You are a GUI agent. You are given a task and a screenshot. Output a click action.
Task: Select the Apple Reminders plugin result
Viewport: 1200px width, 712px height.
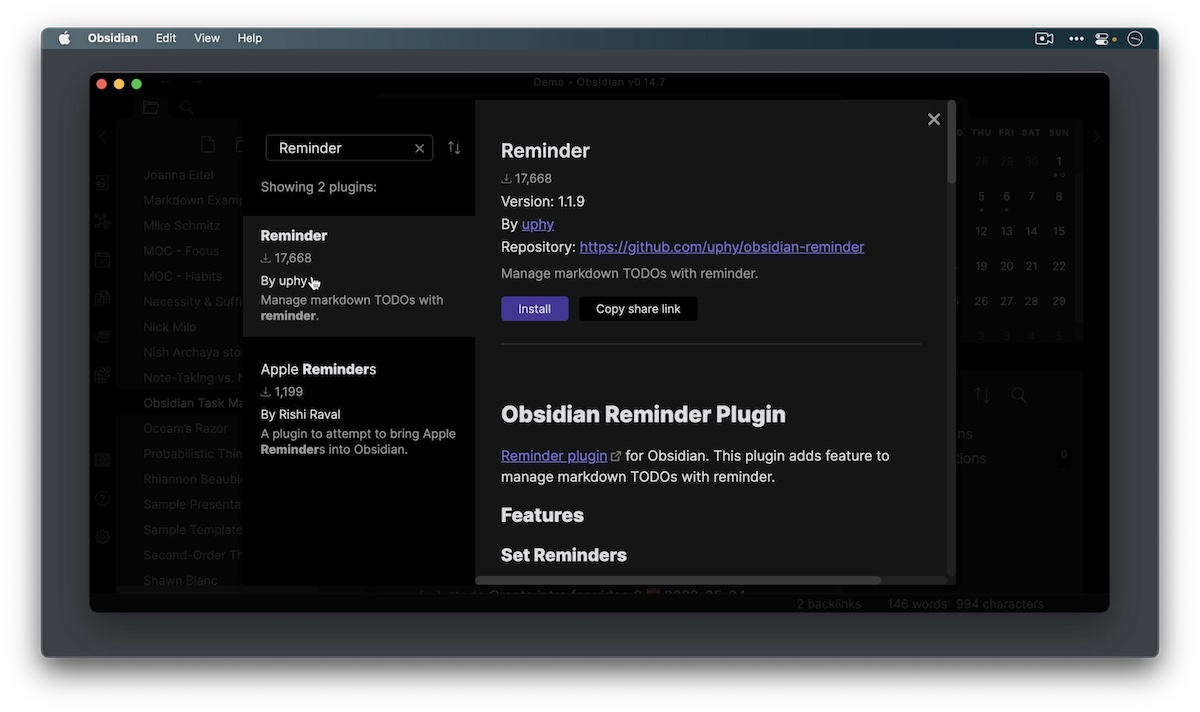coord(359,408)
